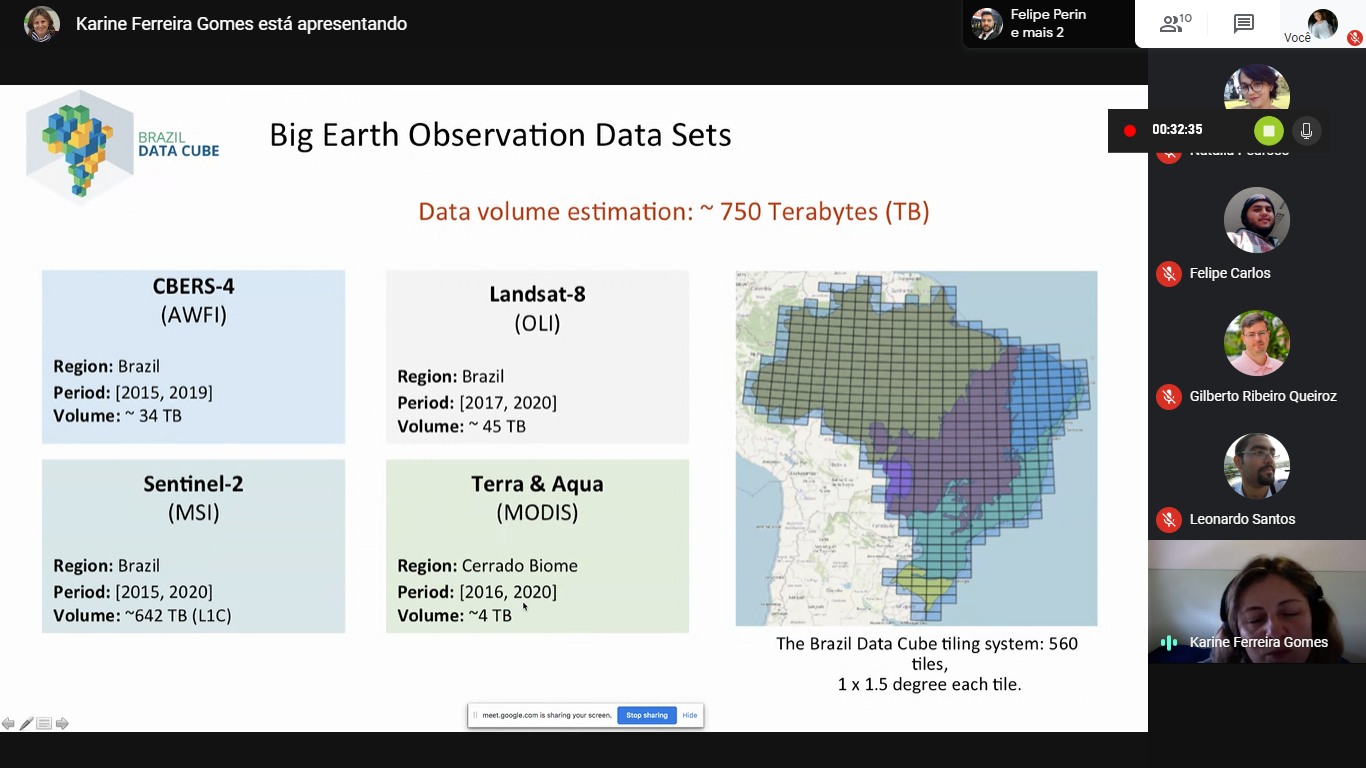Click presenter Karine avatar at top left
Screen dimensions: 1366x768
[x=42, y=24]
